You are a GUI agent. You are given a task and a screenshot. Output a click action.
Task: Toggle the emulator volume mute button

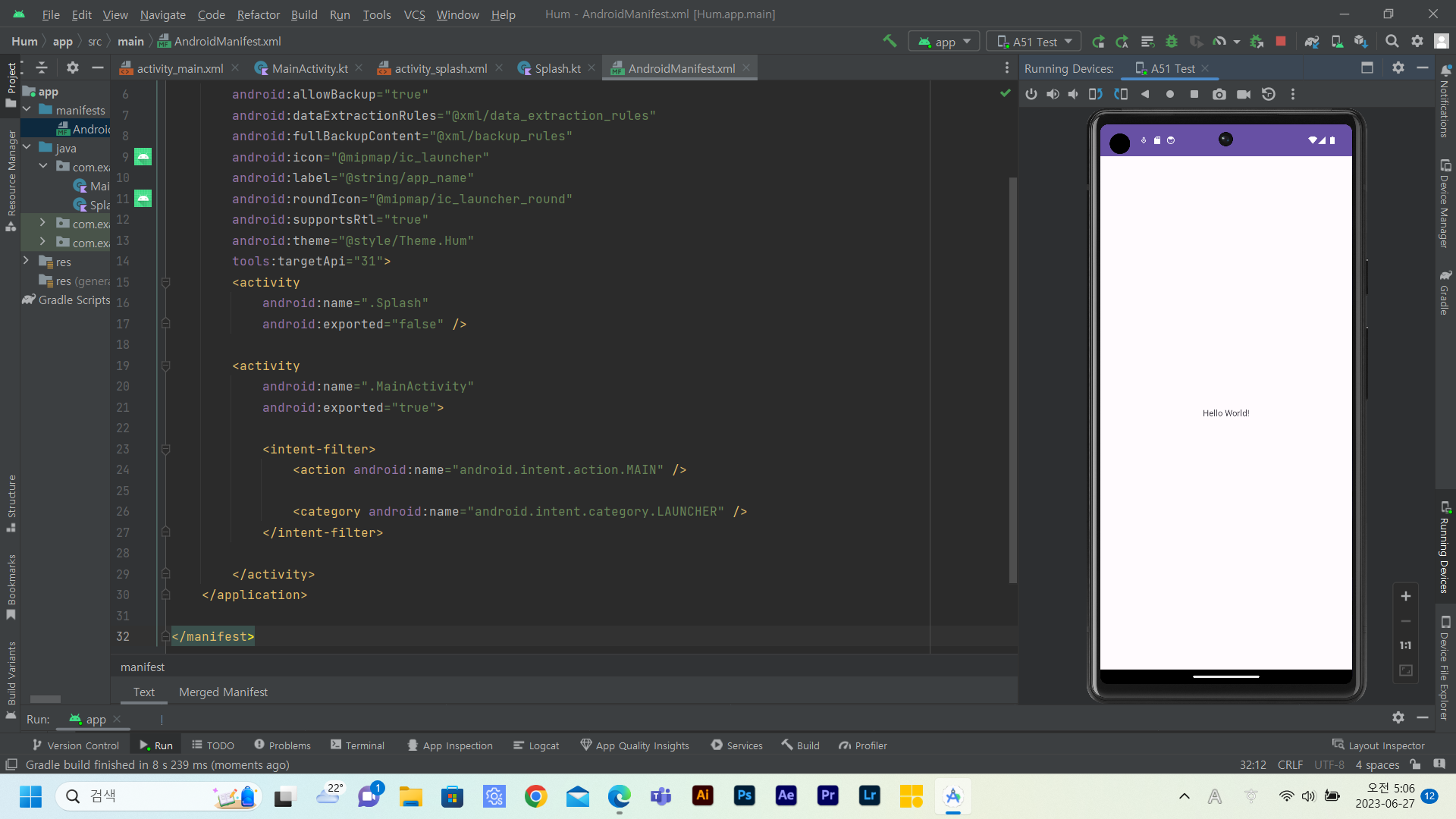tap(1073, 94)
